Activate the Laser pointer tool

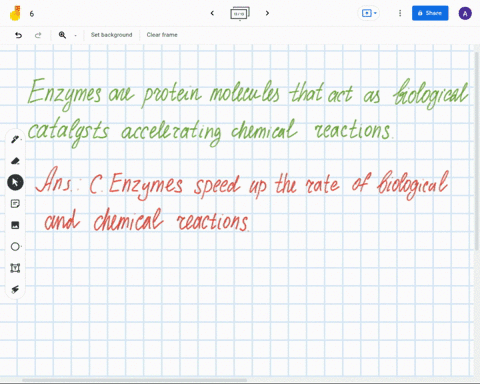(x=15, y=289)
